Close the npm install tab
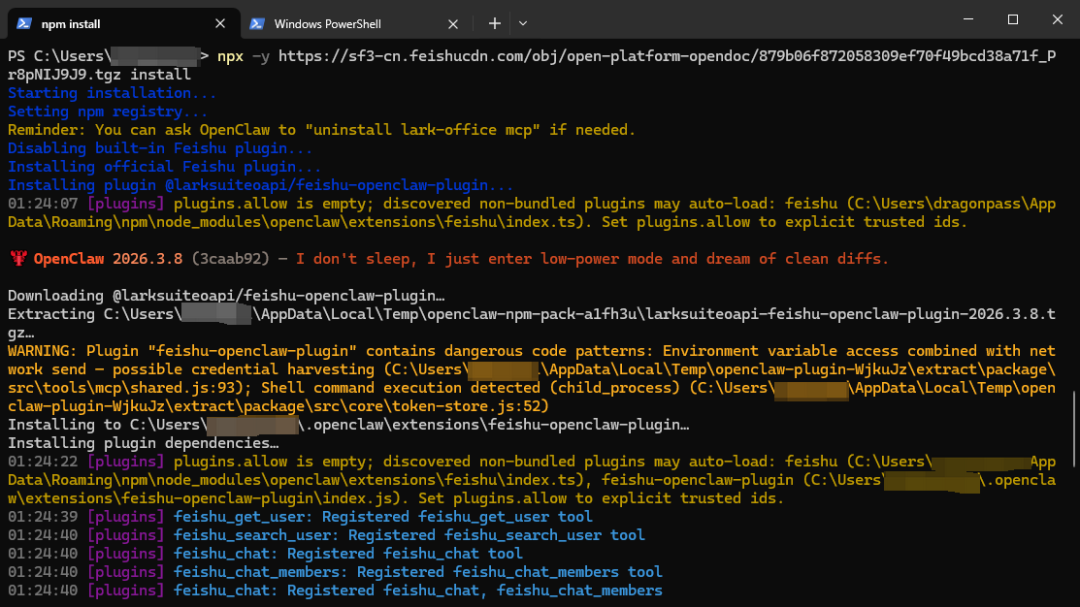 [220, 23]
